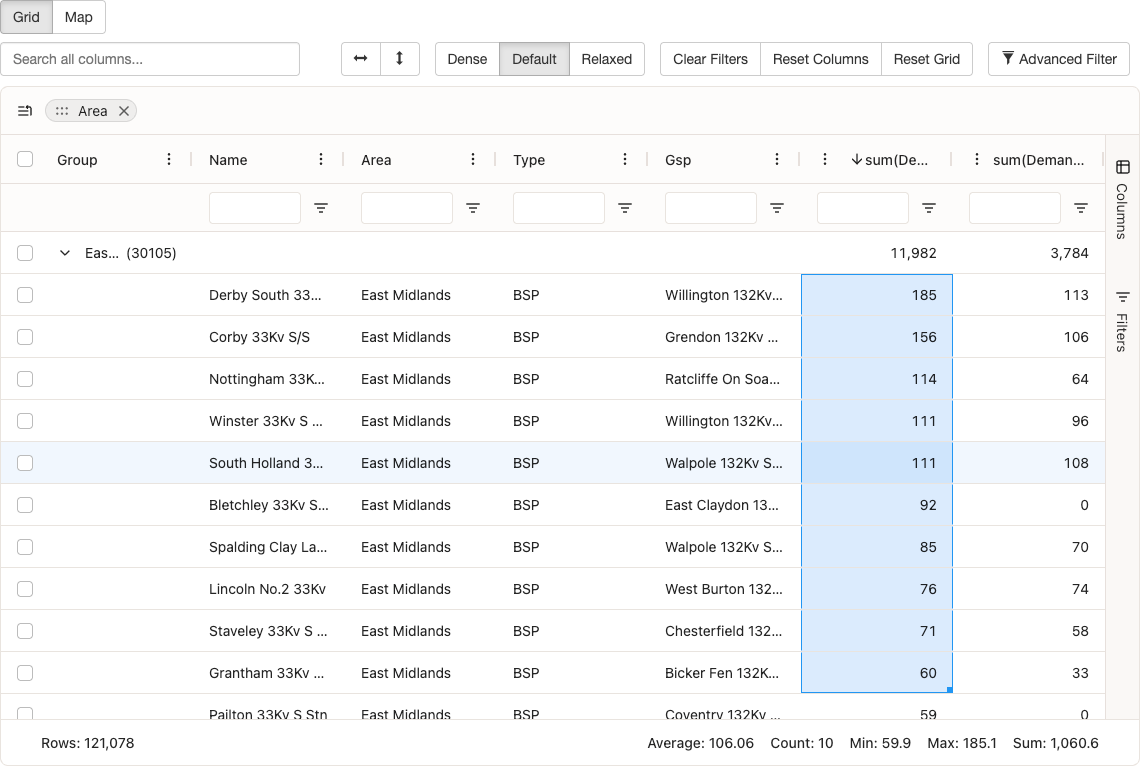Viewport: 1140px width, 766px height.
Task: Collapse the East Midlands group row
Action: coord(65,253)
